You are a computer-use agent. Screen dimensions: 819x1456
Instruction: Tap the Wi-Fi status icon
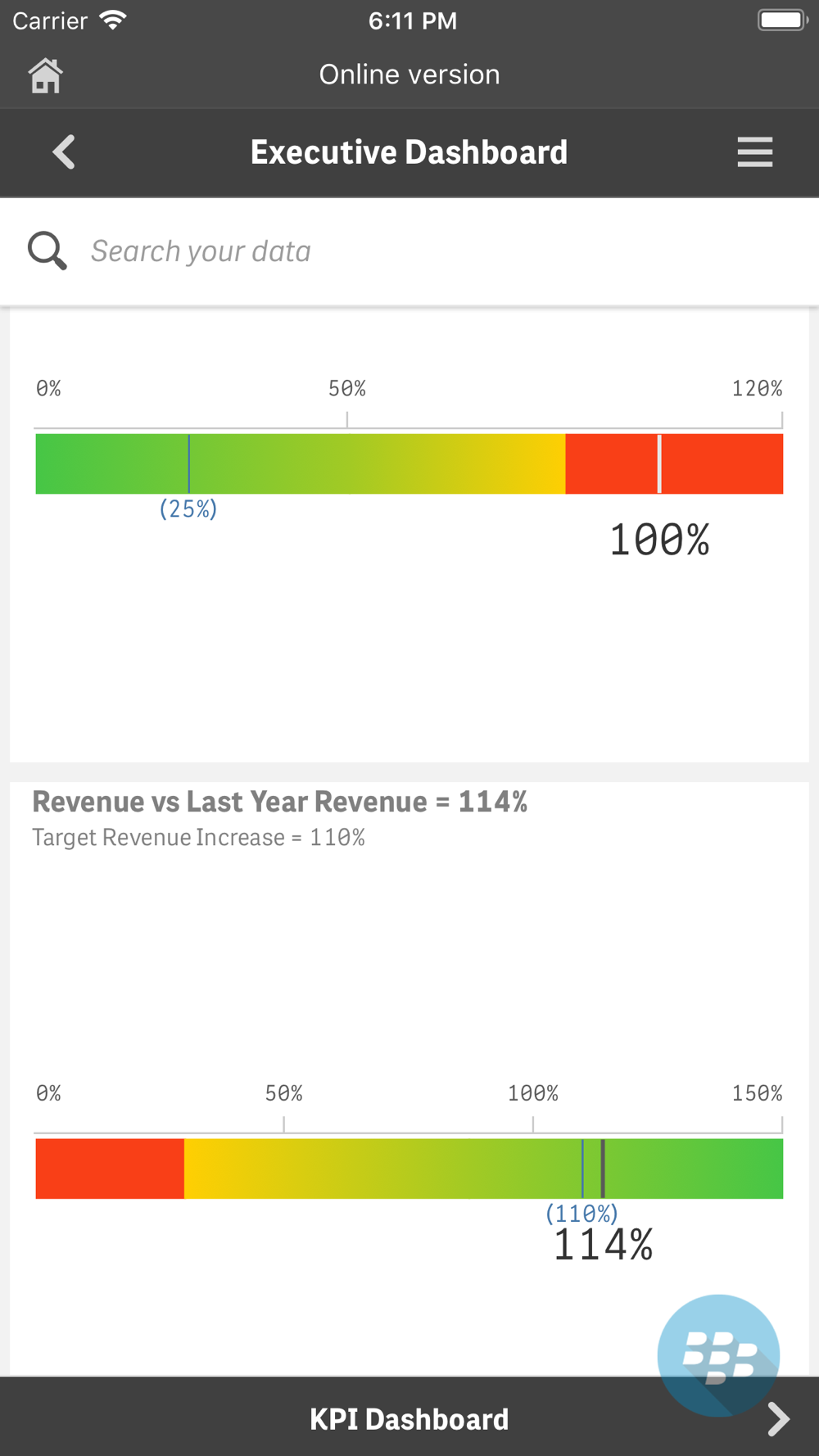coord(112,20)
